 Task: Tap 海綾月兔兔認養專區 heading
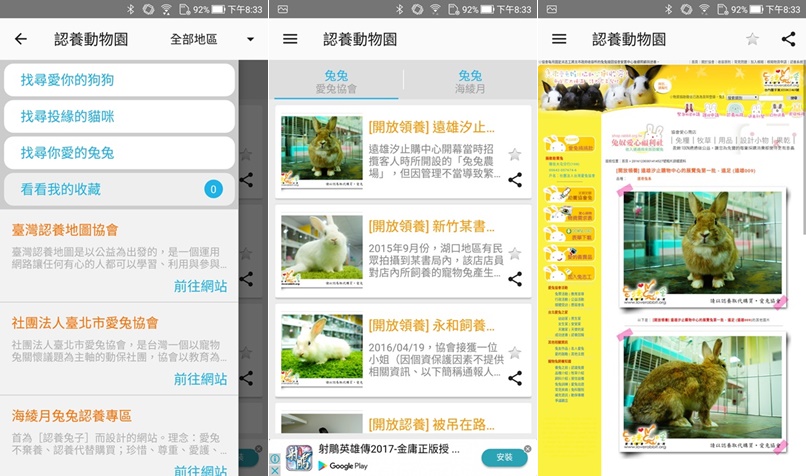pos(71,415)
